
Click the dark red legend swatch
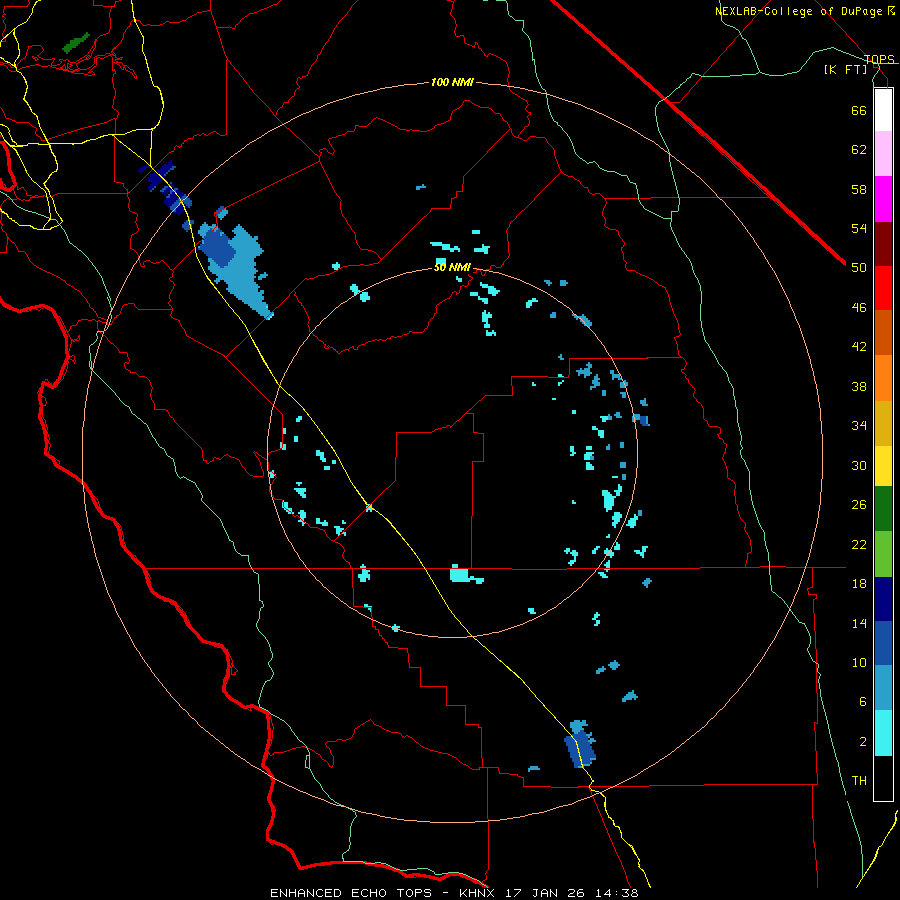coord(883,244)
